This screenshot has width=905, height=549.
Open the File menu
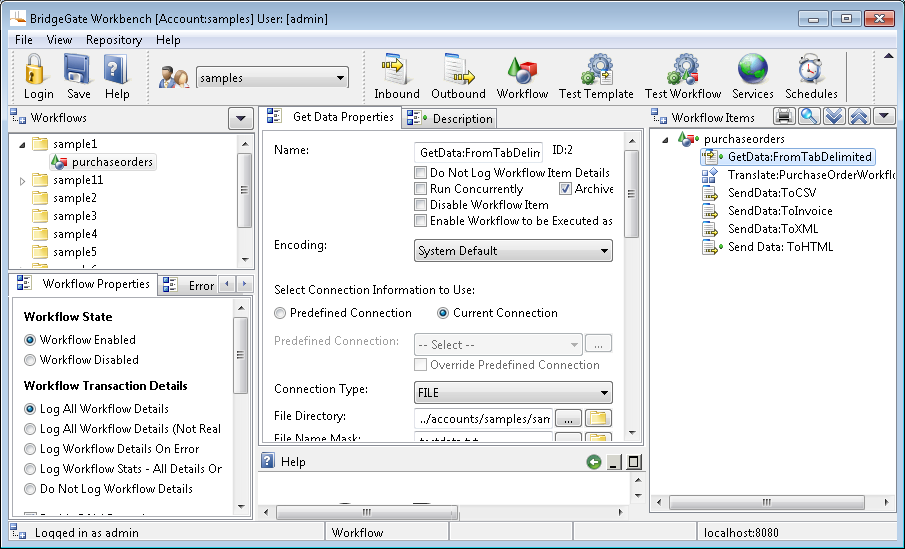[24, 40]
